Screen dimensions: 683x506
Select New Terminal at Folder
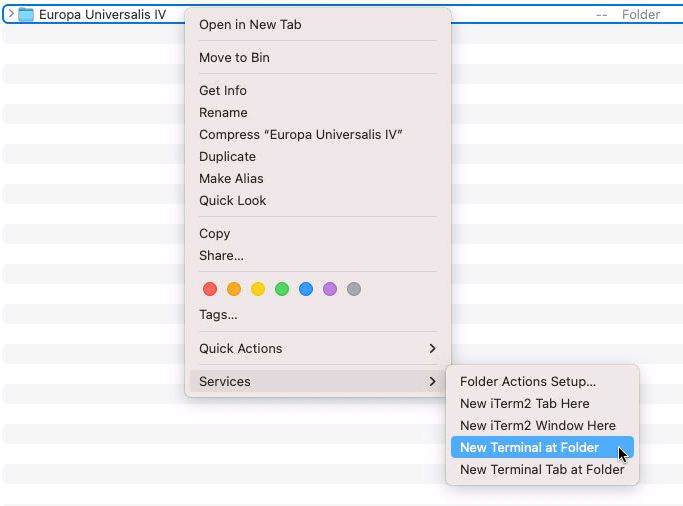529,447
